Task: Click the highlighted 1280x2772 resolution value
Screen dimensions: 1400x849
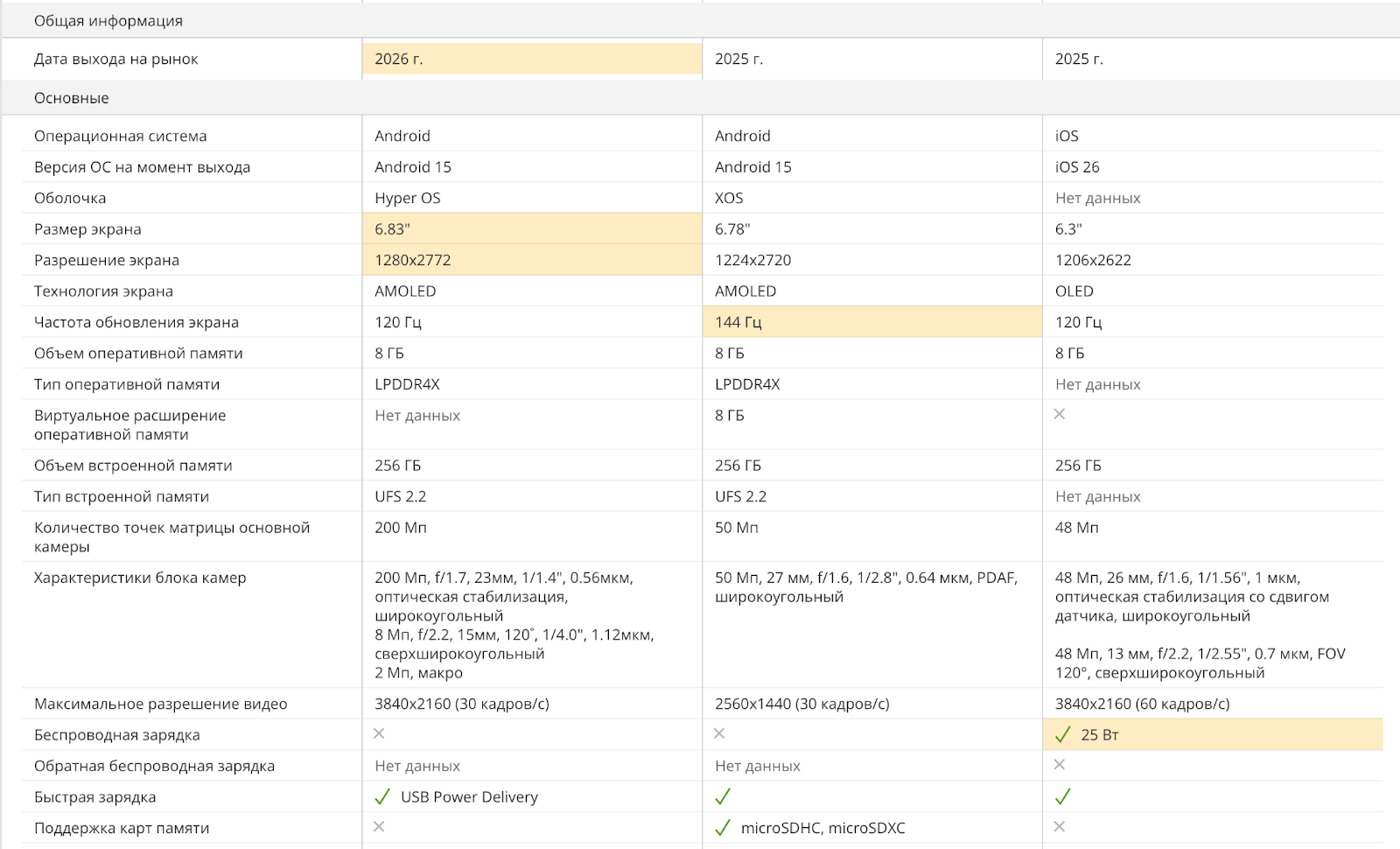Action: [413, 260]
